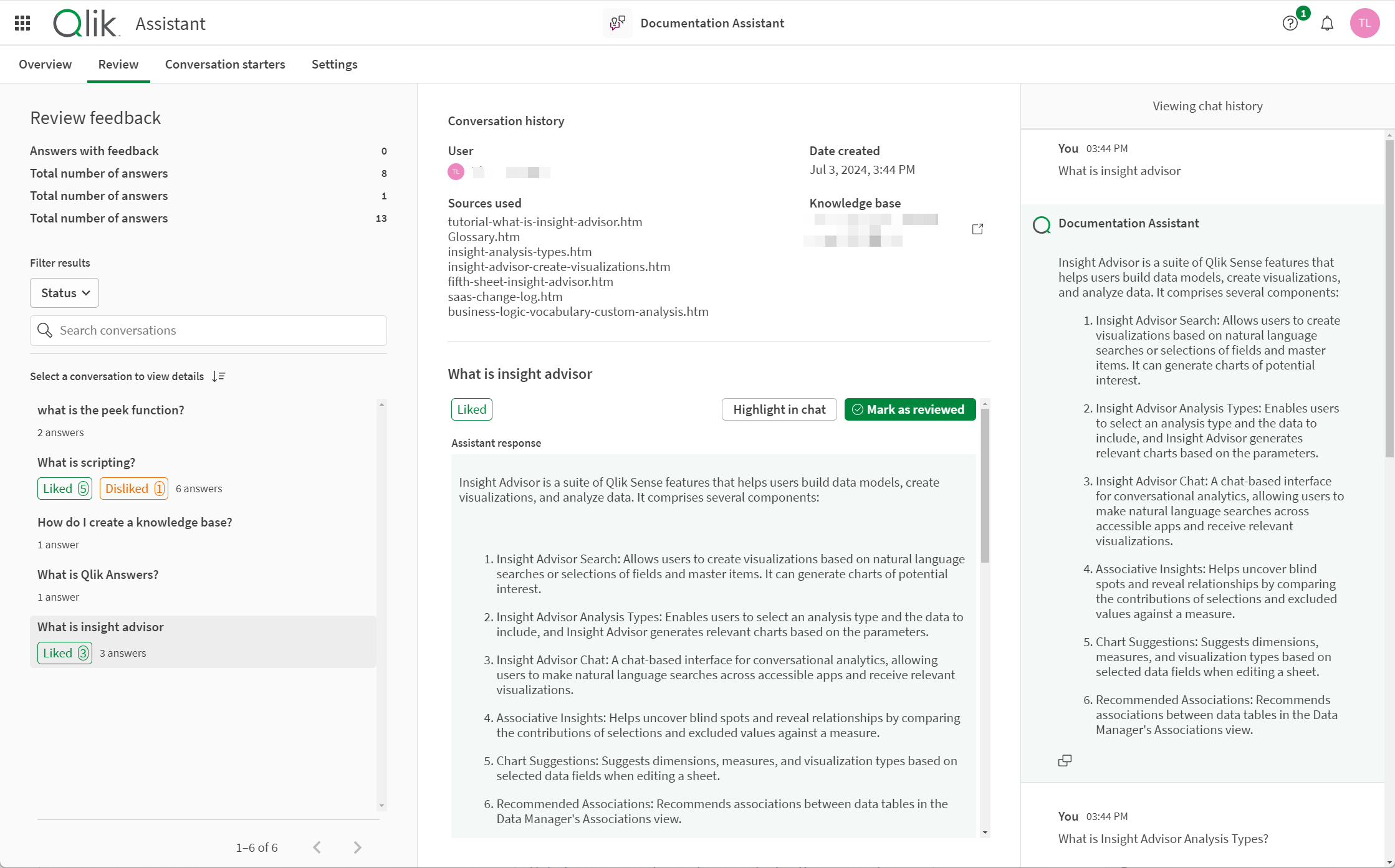1395x868 pixels.
Task: Click the notifications bell icon
Action: 1326,23
